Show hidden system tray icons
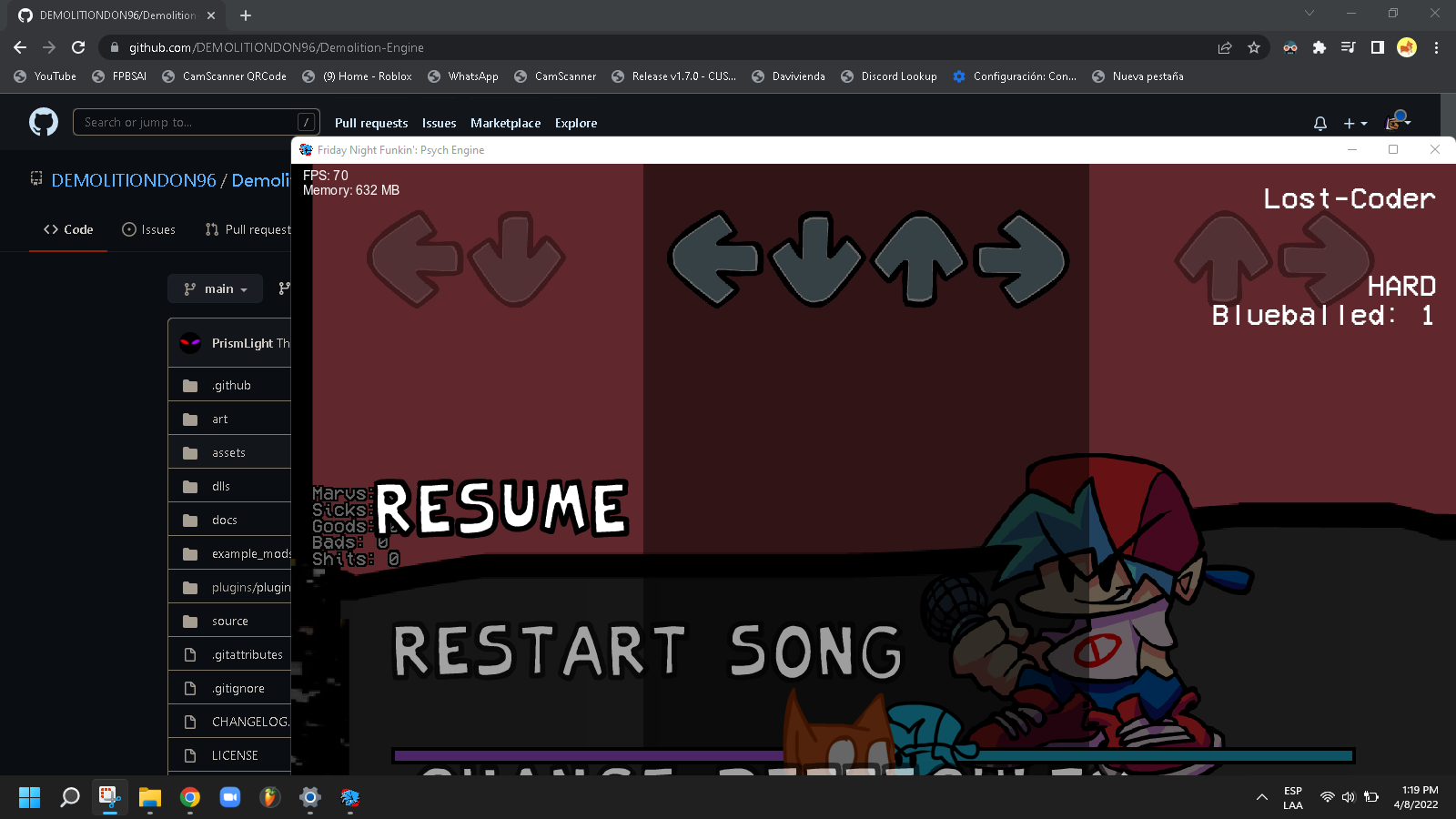 tap(1261, 797)
